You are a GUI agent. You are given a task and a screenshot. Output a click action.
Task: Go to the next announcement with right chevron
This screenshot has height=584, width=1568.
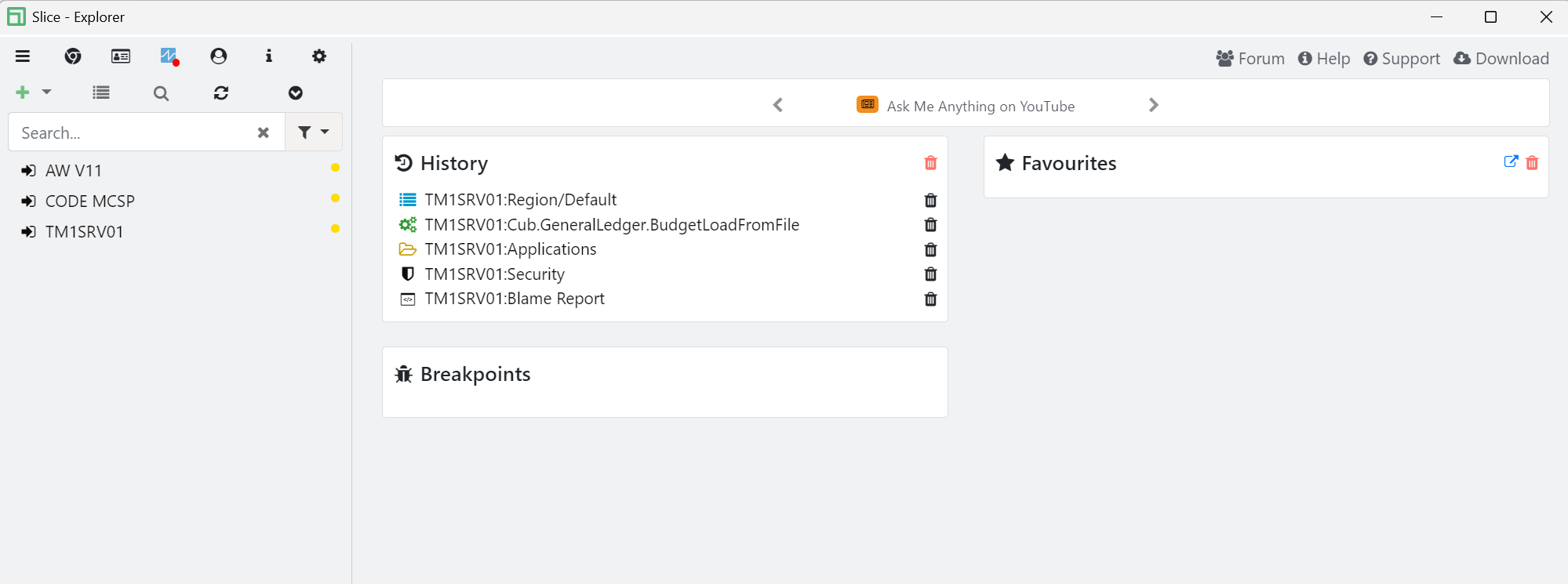click(1153, 105)
